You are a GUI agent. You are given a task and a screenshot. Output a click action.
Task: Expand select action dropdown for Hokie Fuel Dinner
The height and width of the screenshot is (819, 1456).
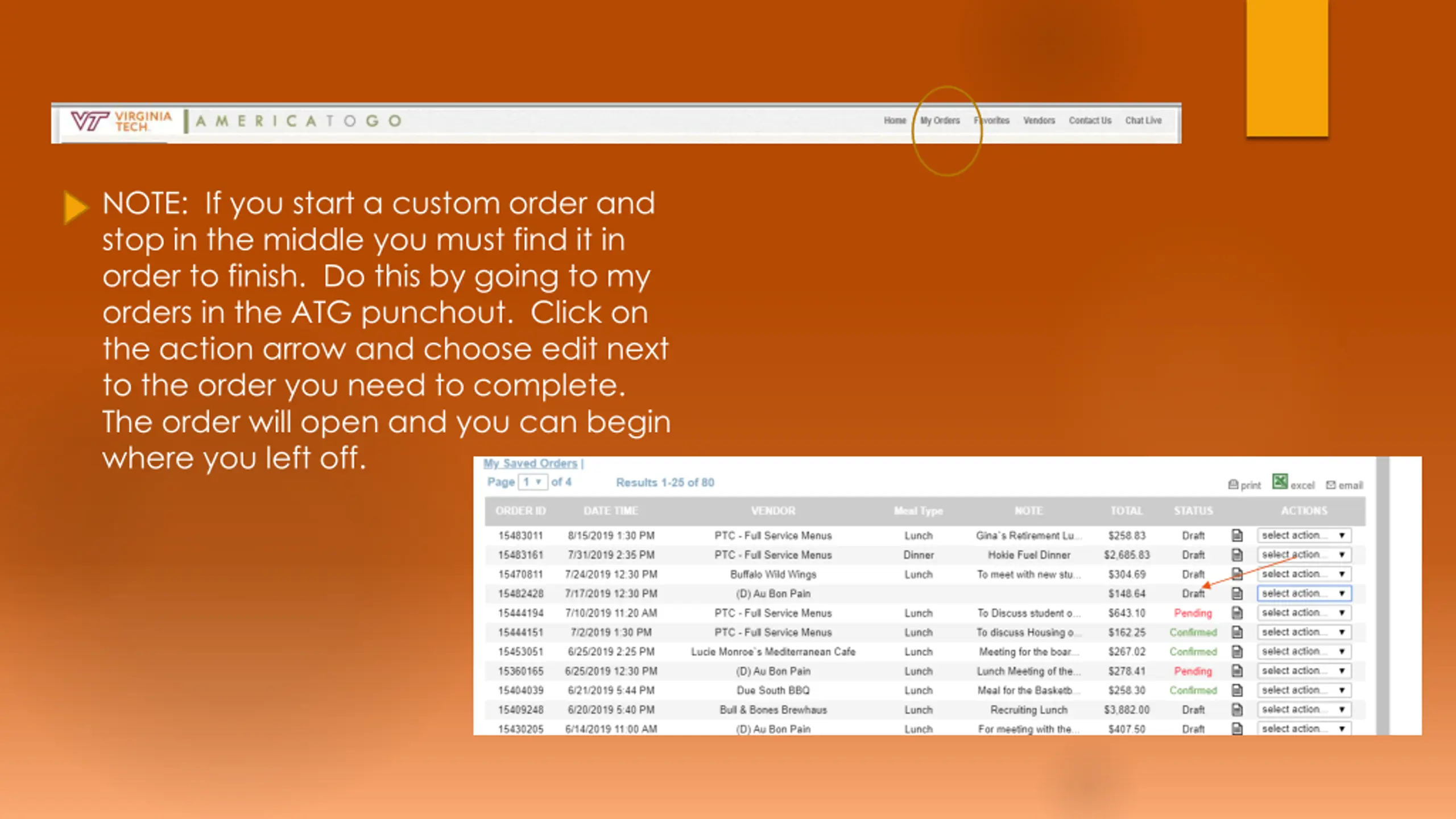tap(1304, 555)
